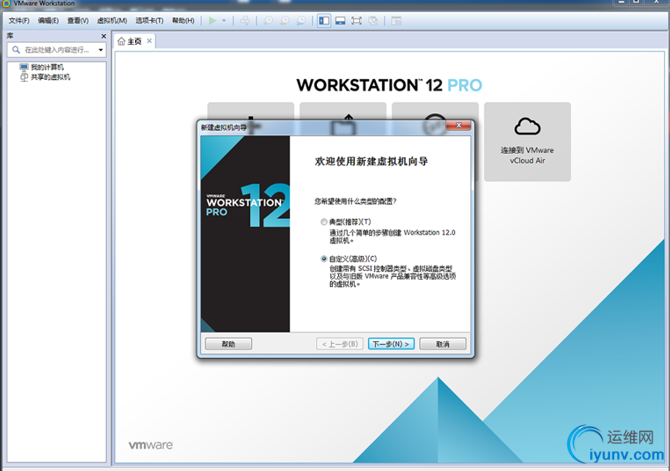This screenshot has width=670, height=471.
Task: Click the send Ctrl+Alt+Del toolbar icon
Action: click(x=245, y=21)
